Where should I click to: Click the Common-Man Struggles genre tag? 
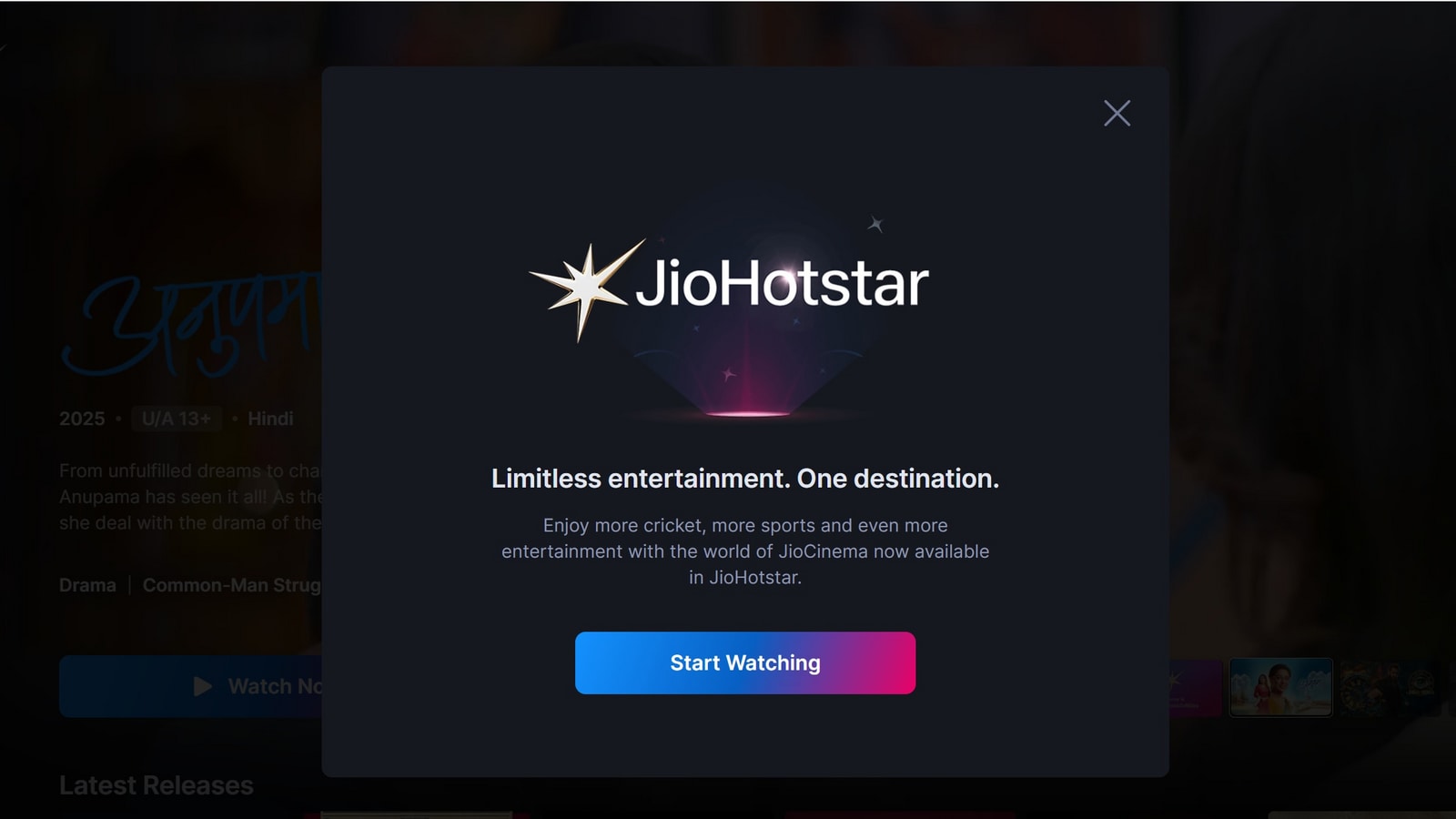[x=232, y=585]
